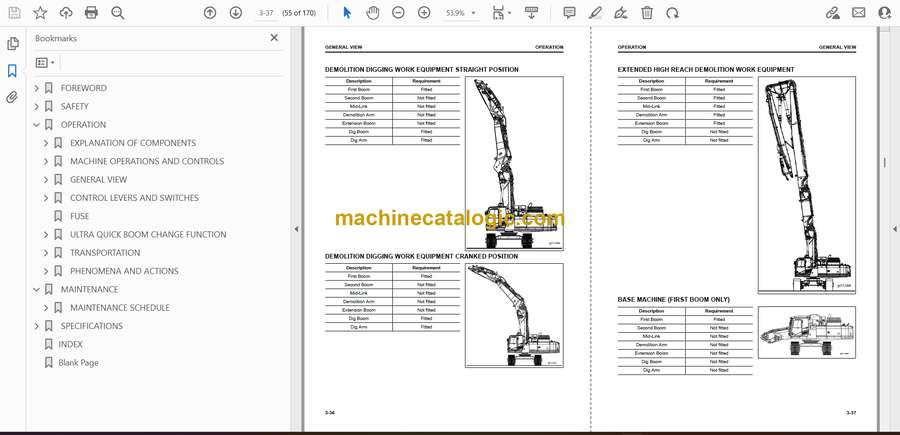This screenshot has height=435, width=900.
Task: Open page thumbnails panel icon
Action: coord(13,44)
